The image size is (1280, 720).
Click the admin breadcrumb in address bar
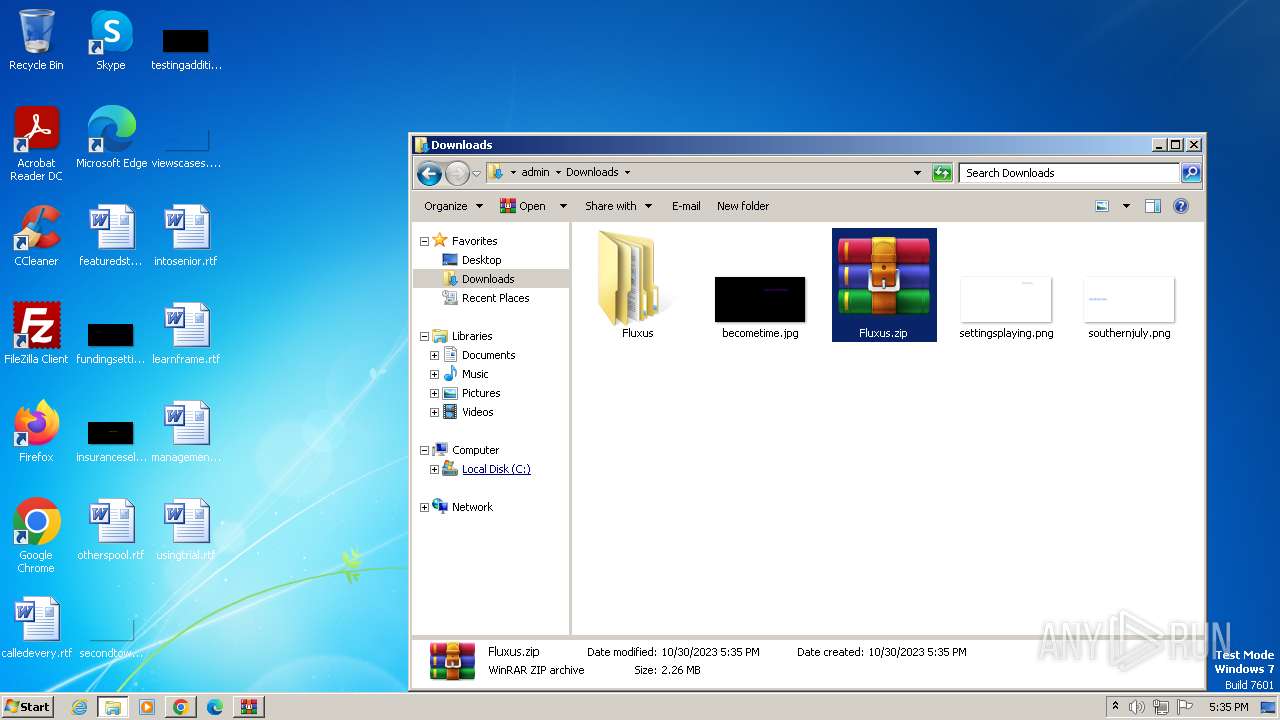[535, 172]
